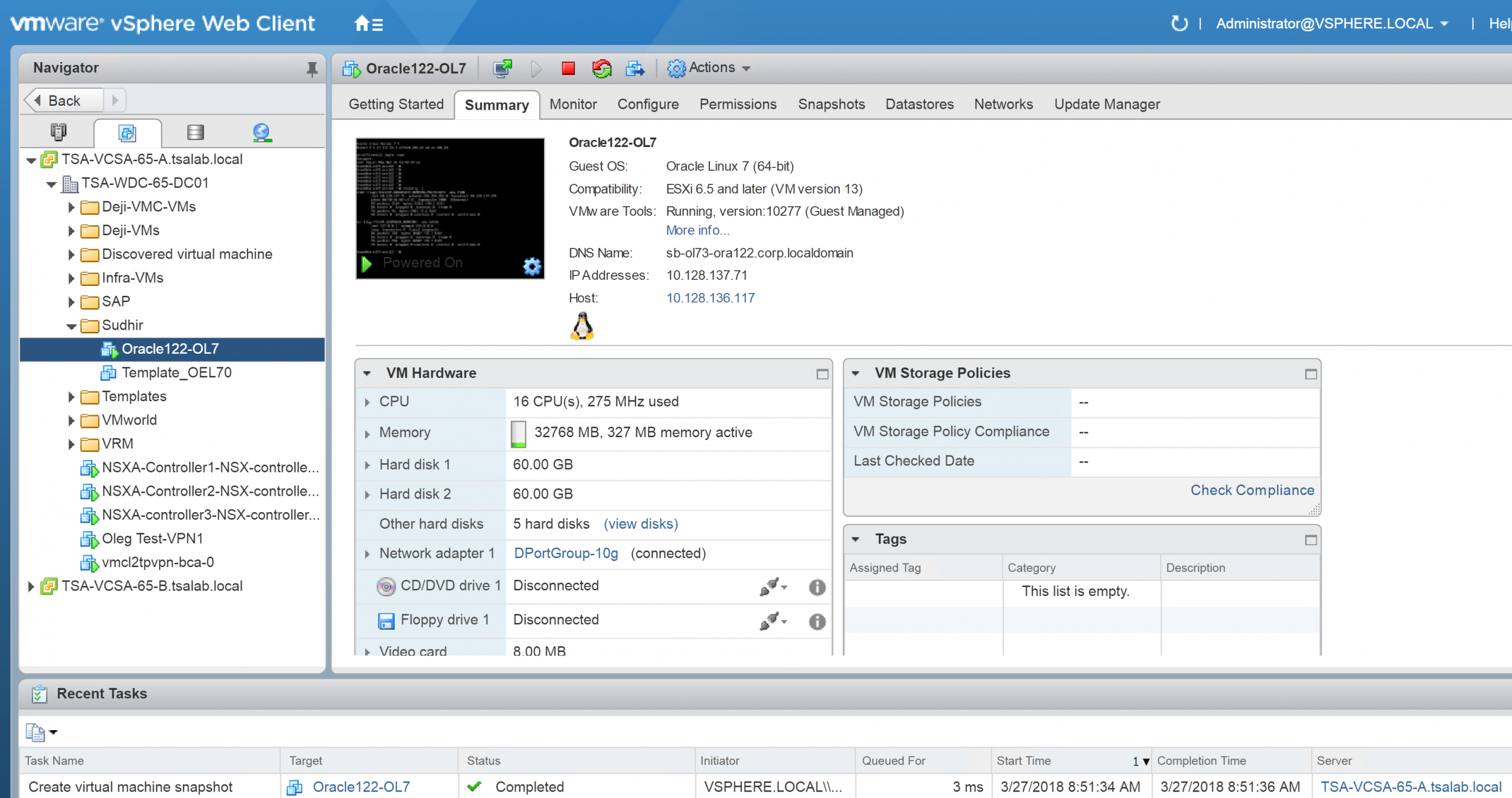Expand the CPU hardware details row
The height and width of the screenshot is (798, 1512).
[367, 402]
